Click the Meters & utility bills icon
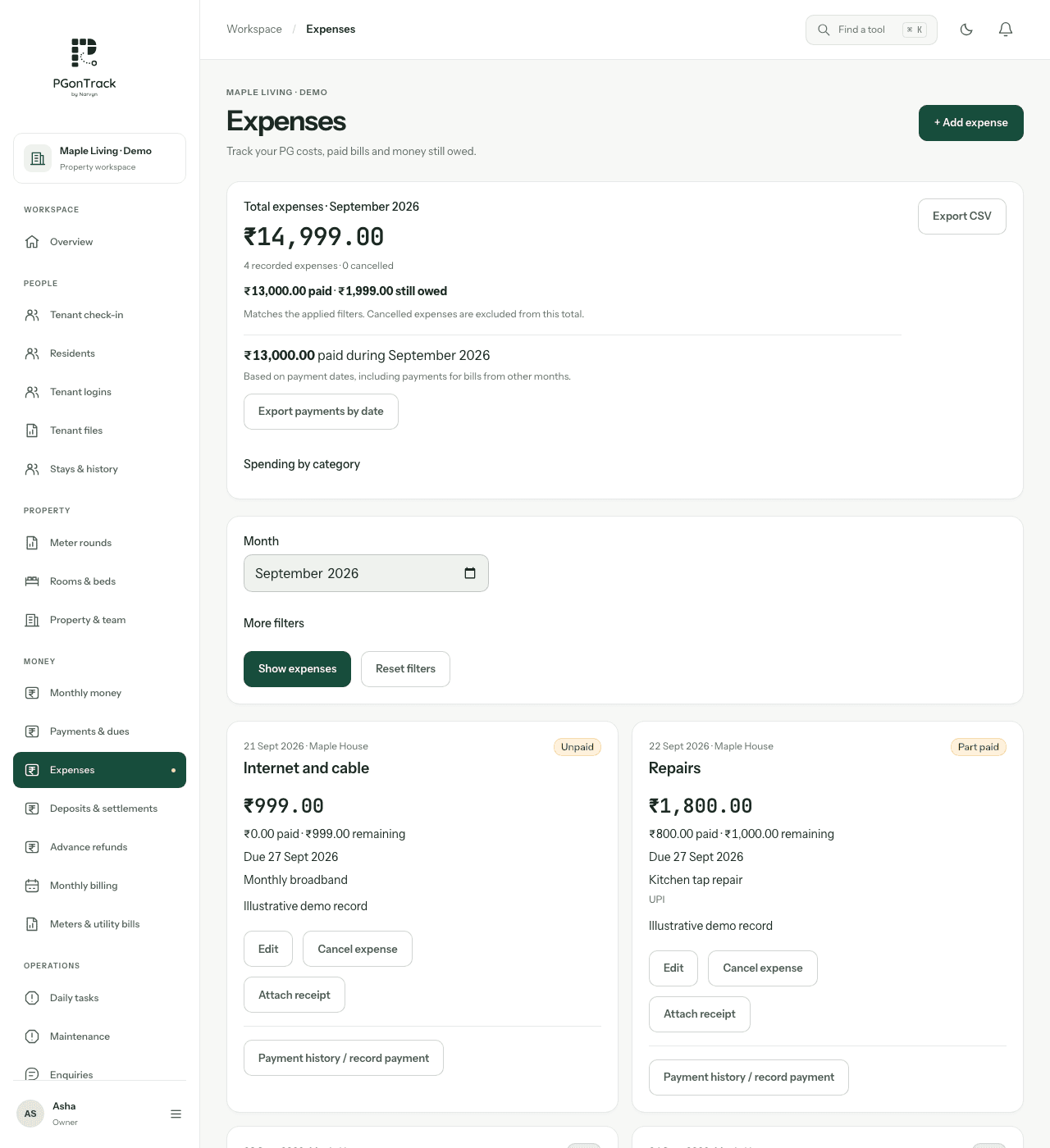This screenshot has width=1050, height=1148. (32, 924)
